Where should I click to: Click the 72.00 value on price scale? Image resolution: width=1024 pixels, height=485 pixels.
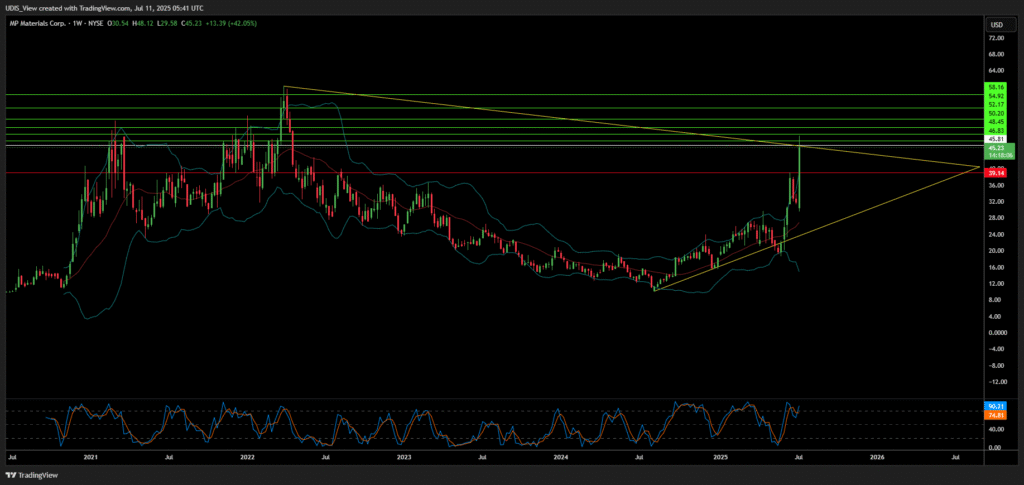click(x=996, y=38)
